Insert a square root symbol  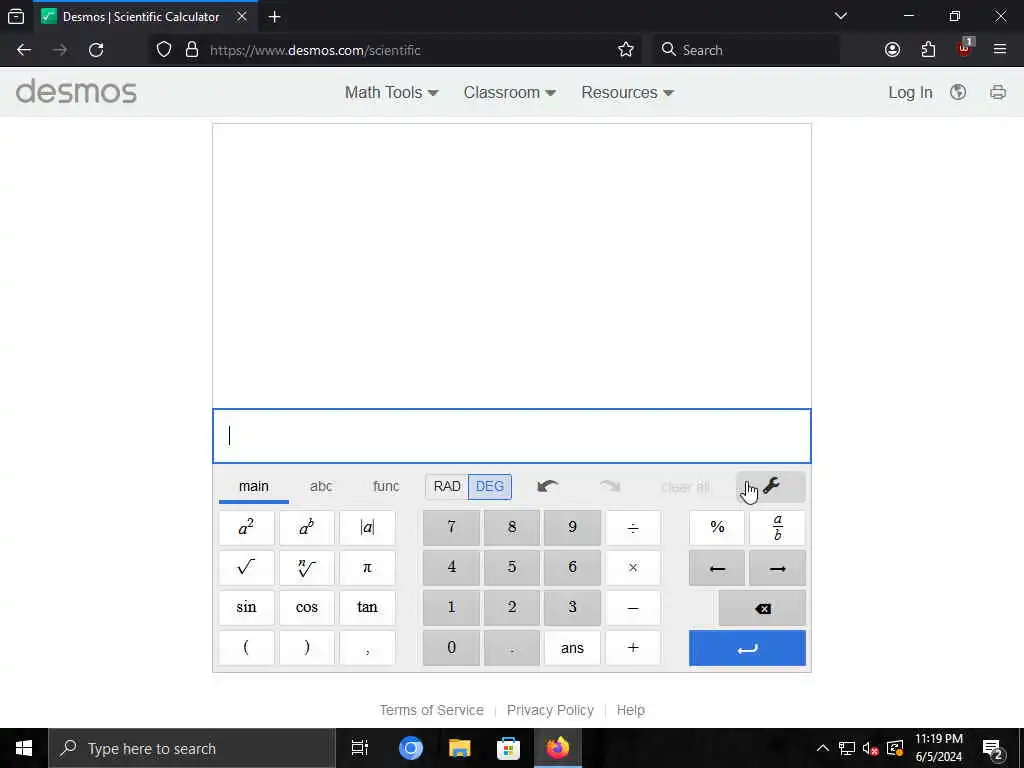246,568
